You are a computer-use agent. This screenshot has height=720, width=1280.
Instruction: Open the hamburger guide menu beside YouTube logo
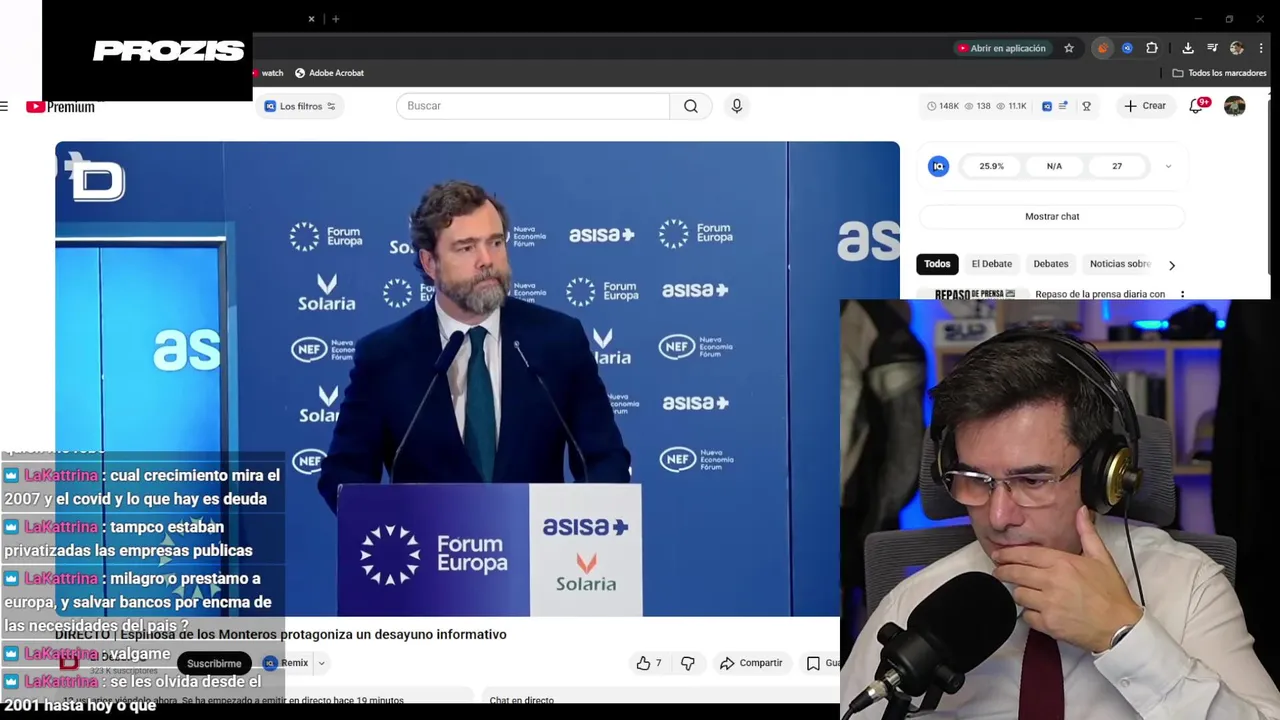coord(4,106)
